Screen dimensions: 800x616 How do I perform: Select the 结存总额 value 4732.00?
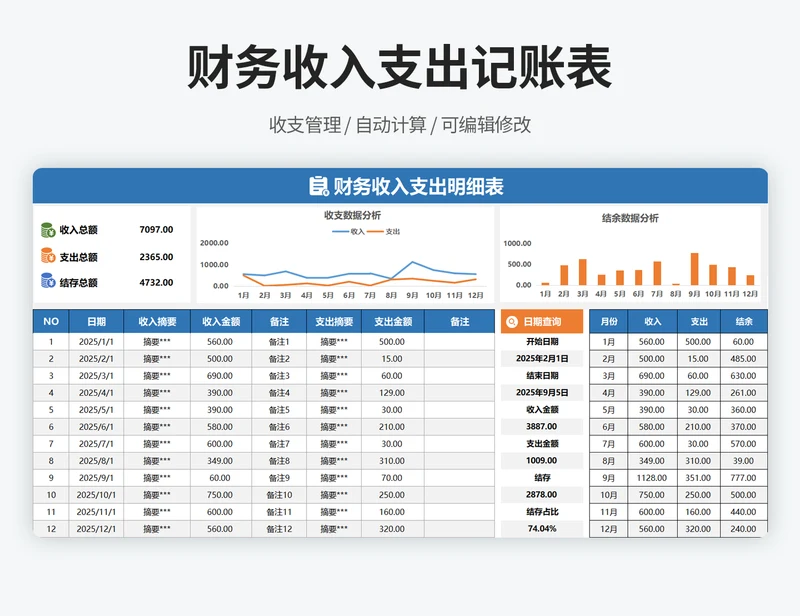(156, 282)
